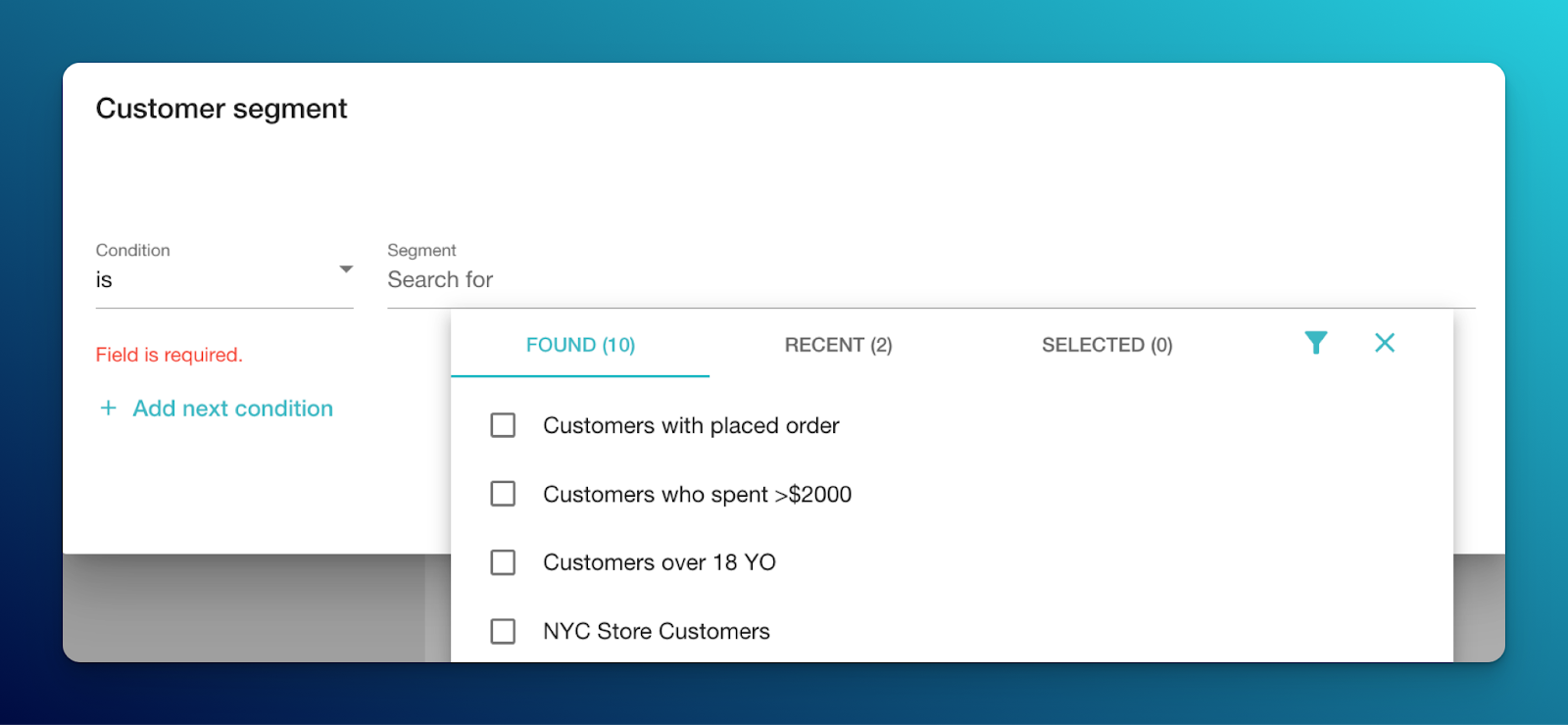Screen dimensions: 1568x725
Task: Click the funnel filter icon
Action: tap(1316, 343)
